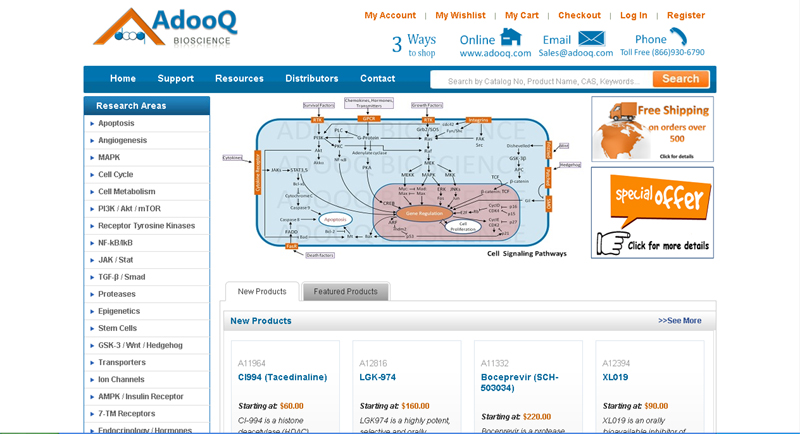The width and height of the screenshot is (800, 434).
Task: Open CI994 (Tacedinaline) product
Action: point(282,377)
